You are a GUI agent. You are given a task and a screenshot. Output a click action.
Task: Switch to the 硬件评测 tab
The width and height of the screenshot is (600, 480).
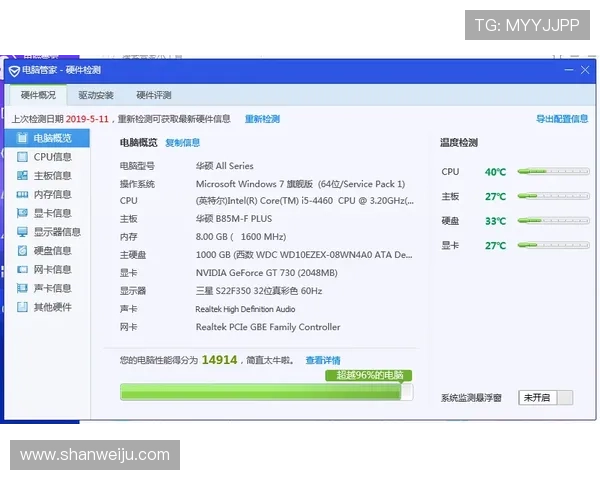point(153,95)
